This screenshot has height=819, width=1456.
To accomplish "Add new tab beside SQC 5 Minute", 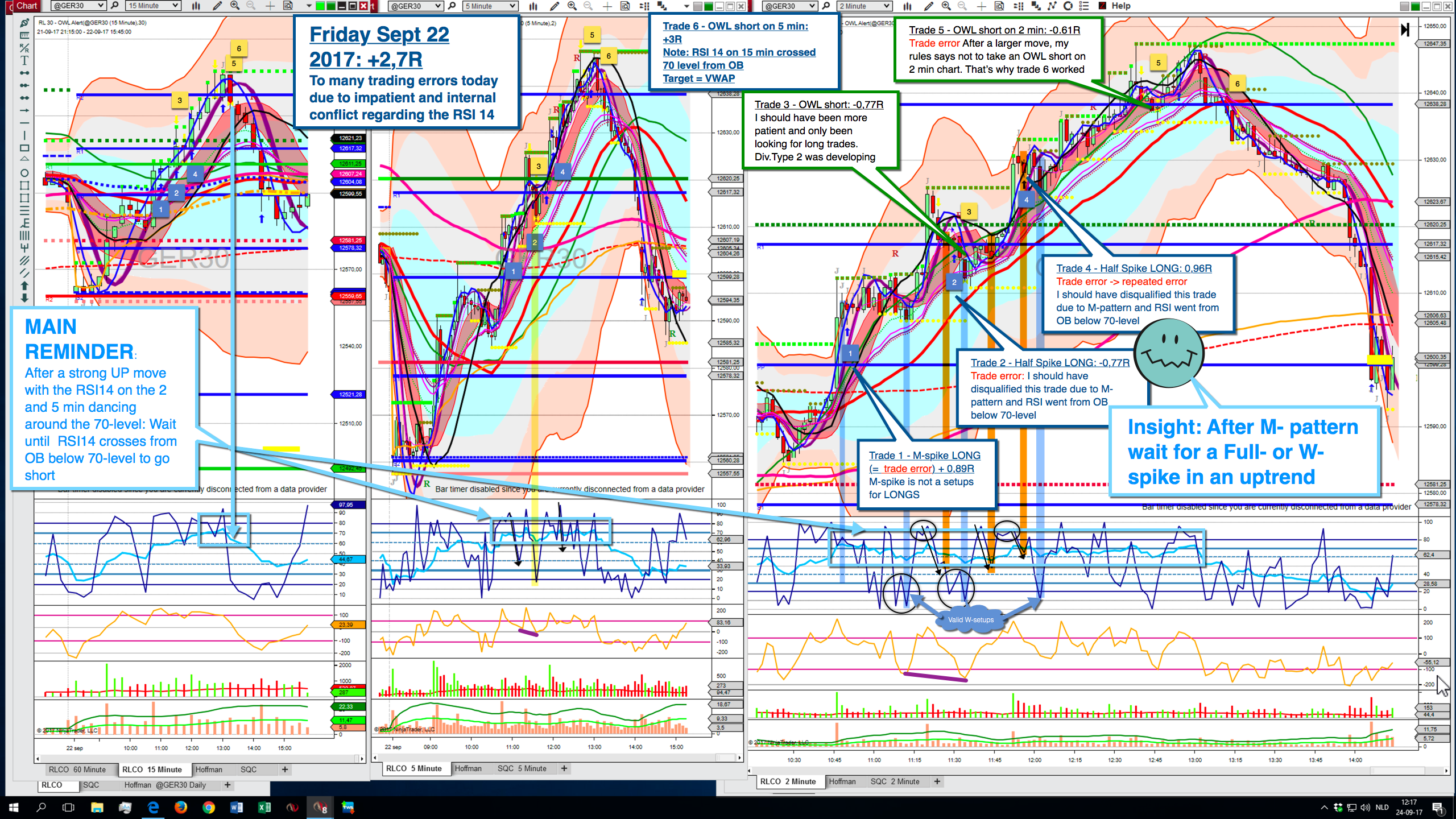I will [x=564, y=768].
